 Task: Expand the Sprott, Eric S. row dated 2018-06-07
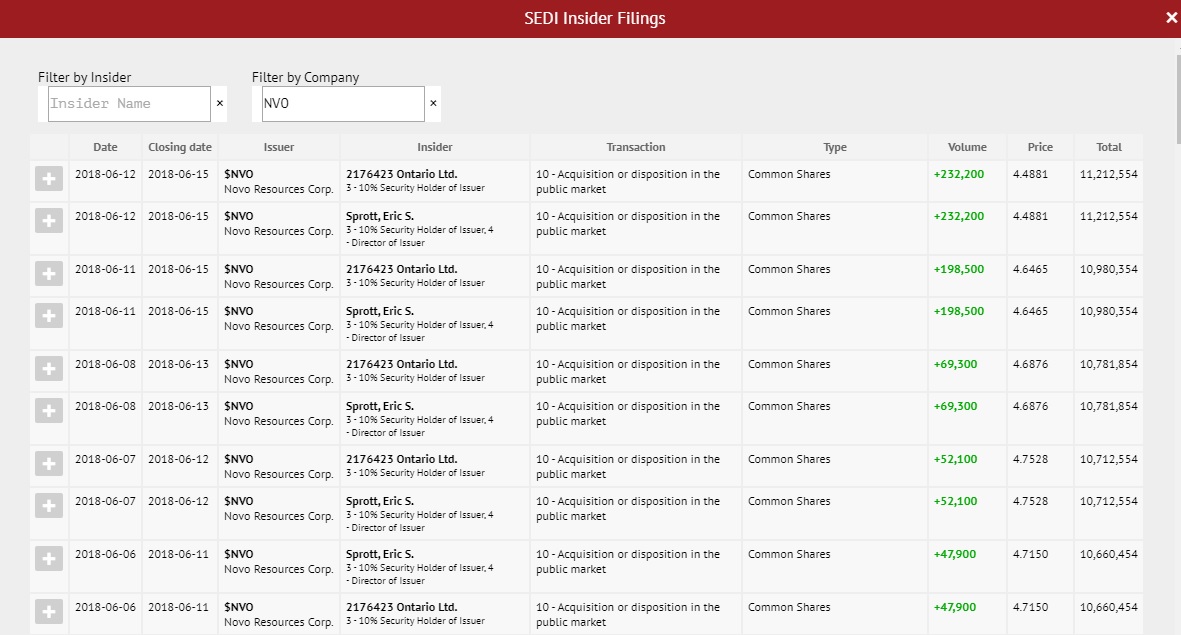[49, 506]
